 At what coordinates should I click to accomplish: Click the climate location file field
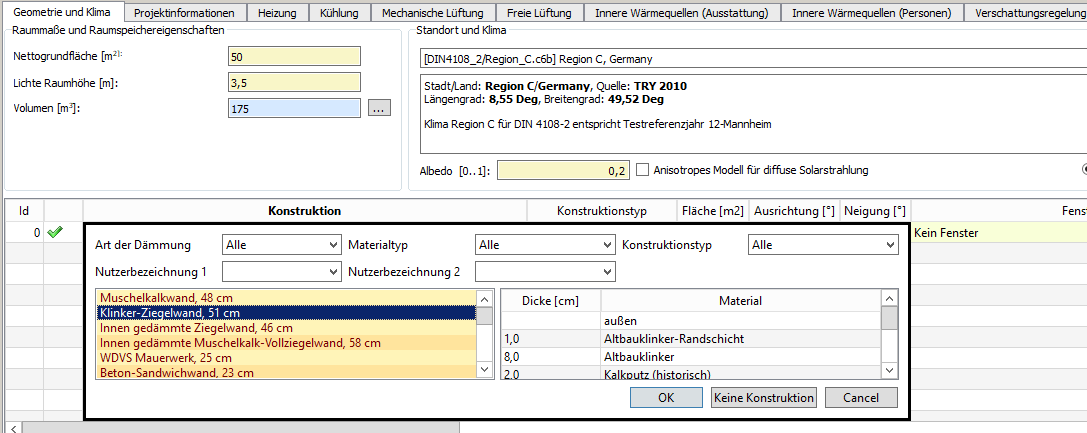(753, 59)
